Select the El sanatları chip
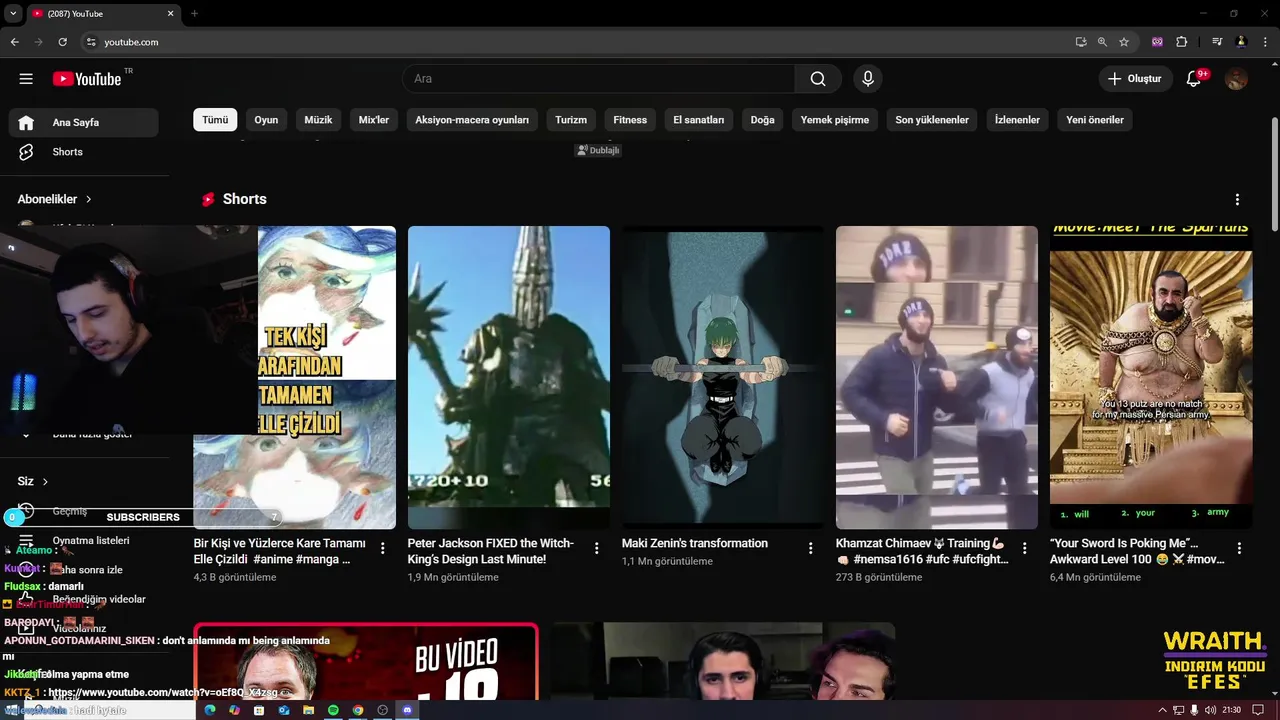1280x720 pixels. pyautogui.click(x=699, y=120)
